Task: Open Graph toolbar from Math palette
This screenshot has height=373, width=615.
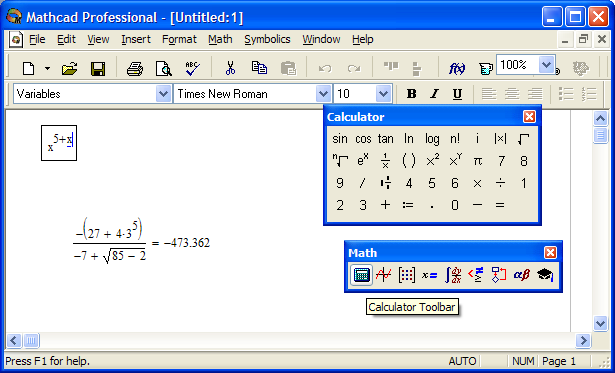Action: pos(383,275)
